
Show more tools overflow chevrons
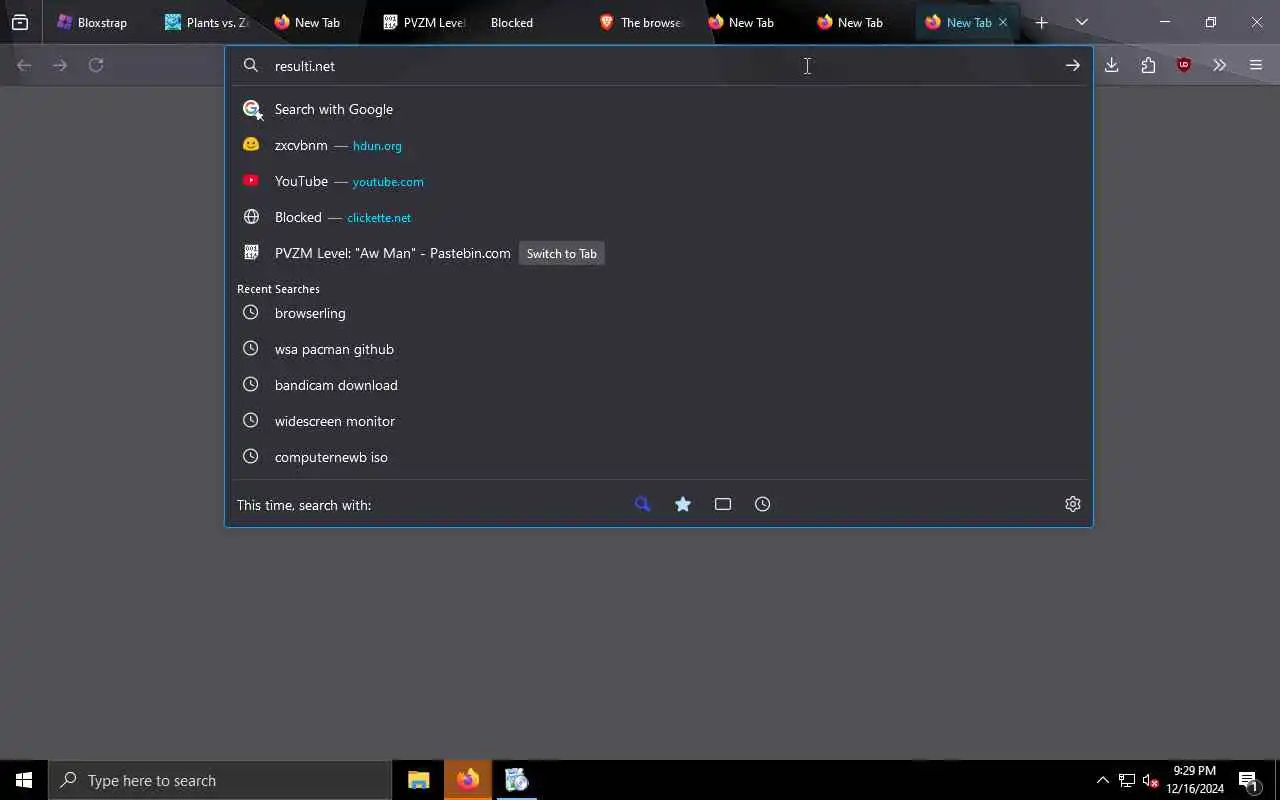tap(1219, 65)
